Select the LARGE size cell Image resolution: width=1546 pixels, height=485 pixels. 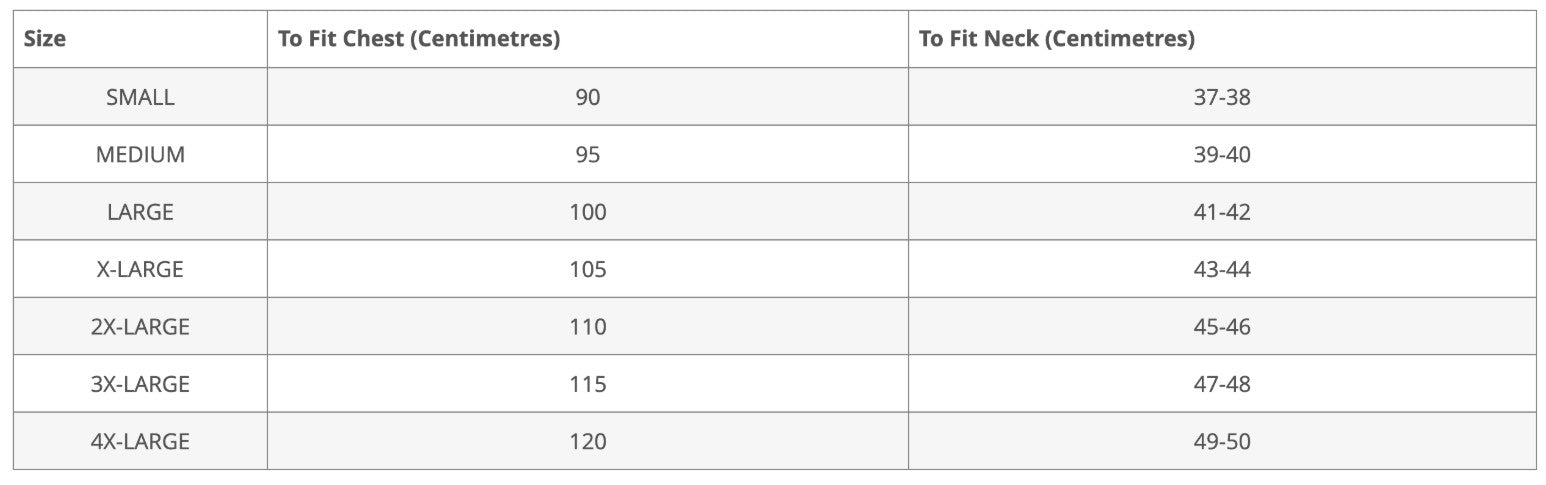coord(140,212)
